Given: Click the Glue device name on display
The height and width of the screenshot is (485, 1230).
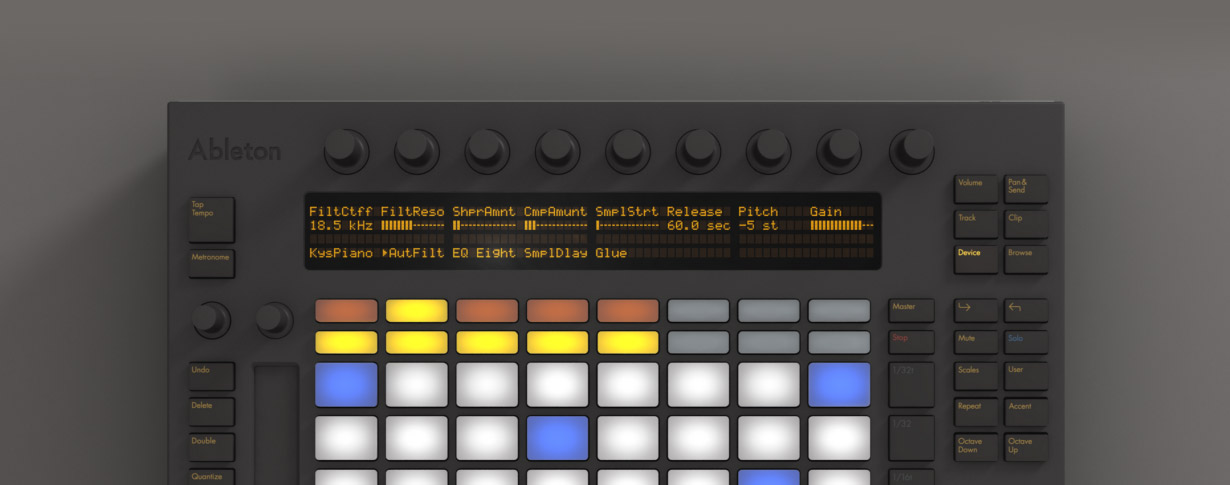Looking at the screenshot, I should [x=611, y=254].
